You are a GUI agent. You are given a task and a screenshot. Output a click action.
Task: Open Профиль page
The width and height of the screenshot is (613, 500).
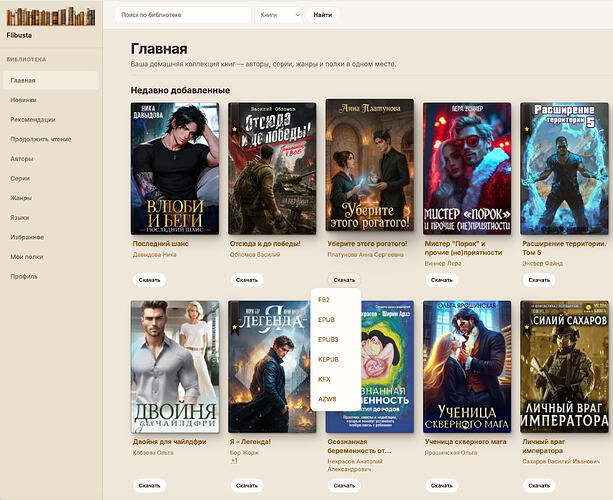51,276
